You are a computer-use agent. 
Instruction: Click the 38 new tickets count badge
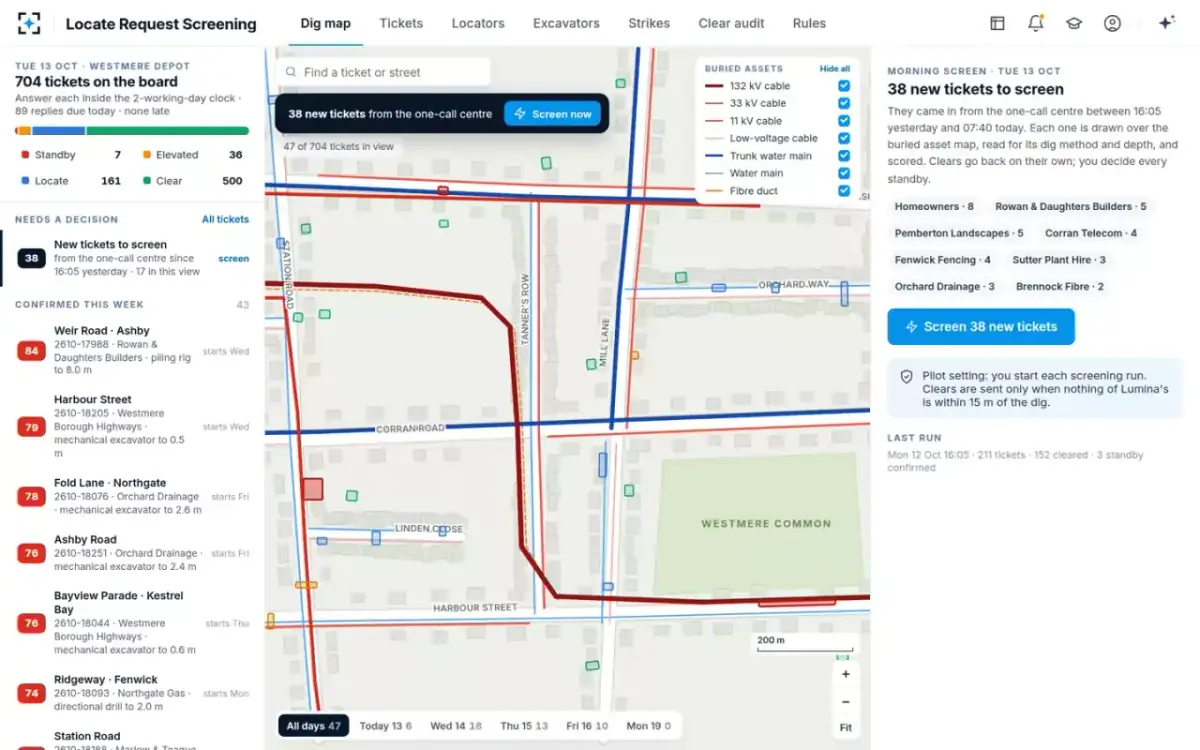tap(32, 258)
